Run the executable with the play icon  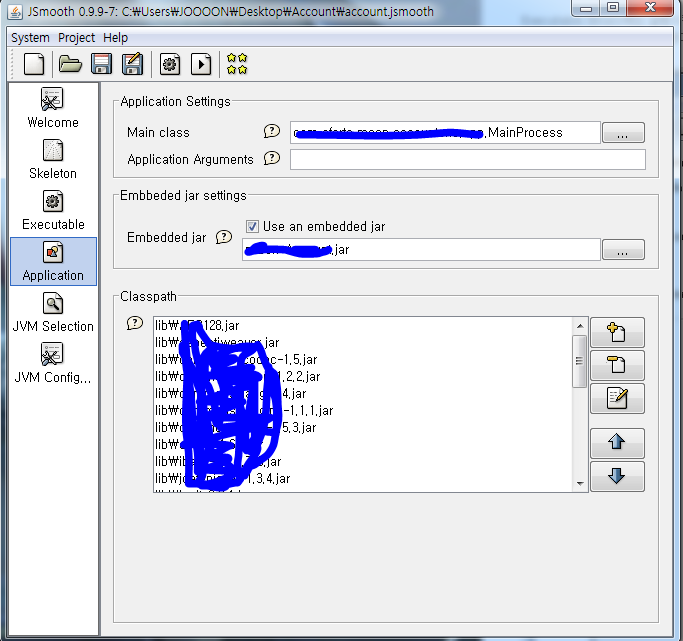tap(201, 64)
